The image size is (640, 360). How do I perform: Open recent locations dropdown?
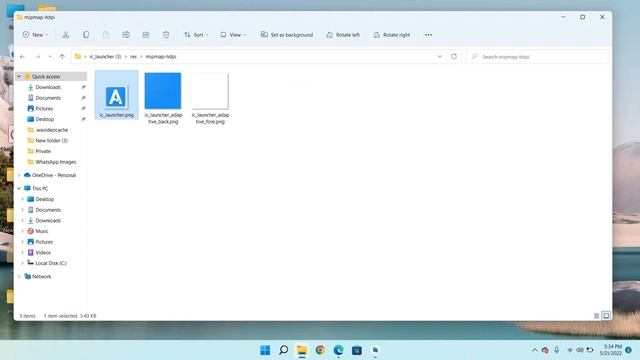[50, 57]
